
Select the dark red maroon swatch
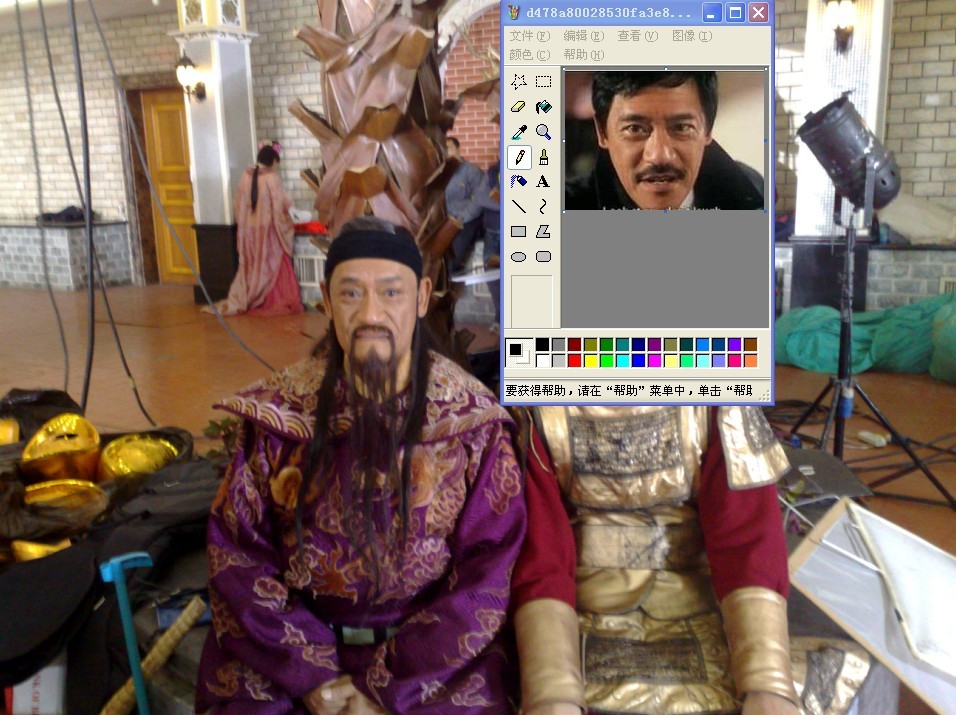pos(574,345)
